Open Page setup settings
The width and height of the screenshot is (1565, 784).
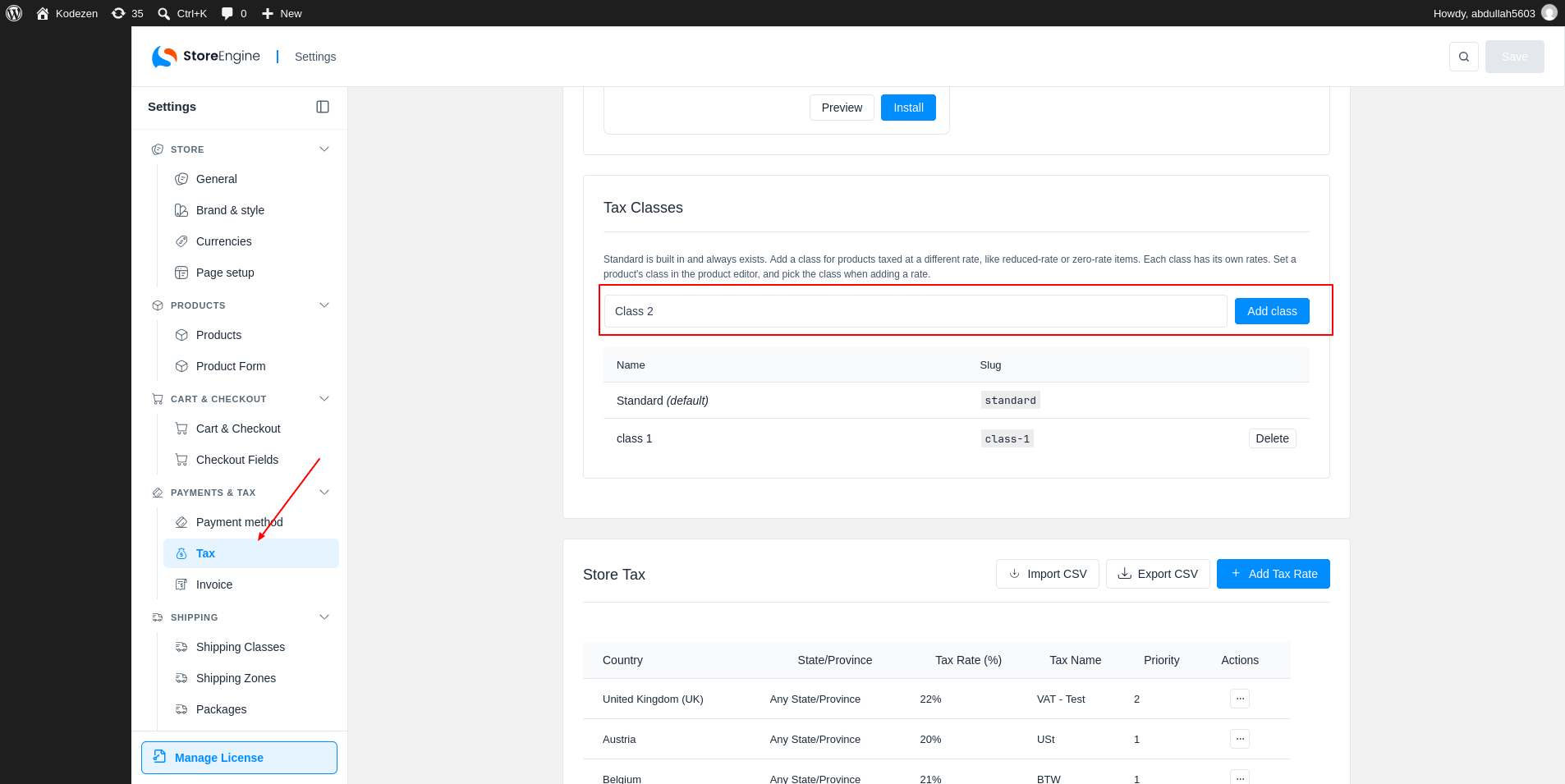coord(251,273)
